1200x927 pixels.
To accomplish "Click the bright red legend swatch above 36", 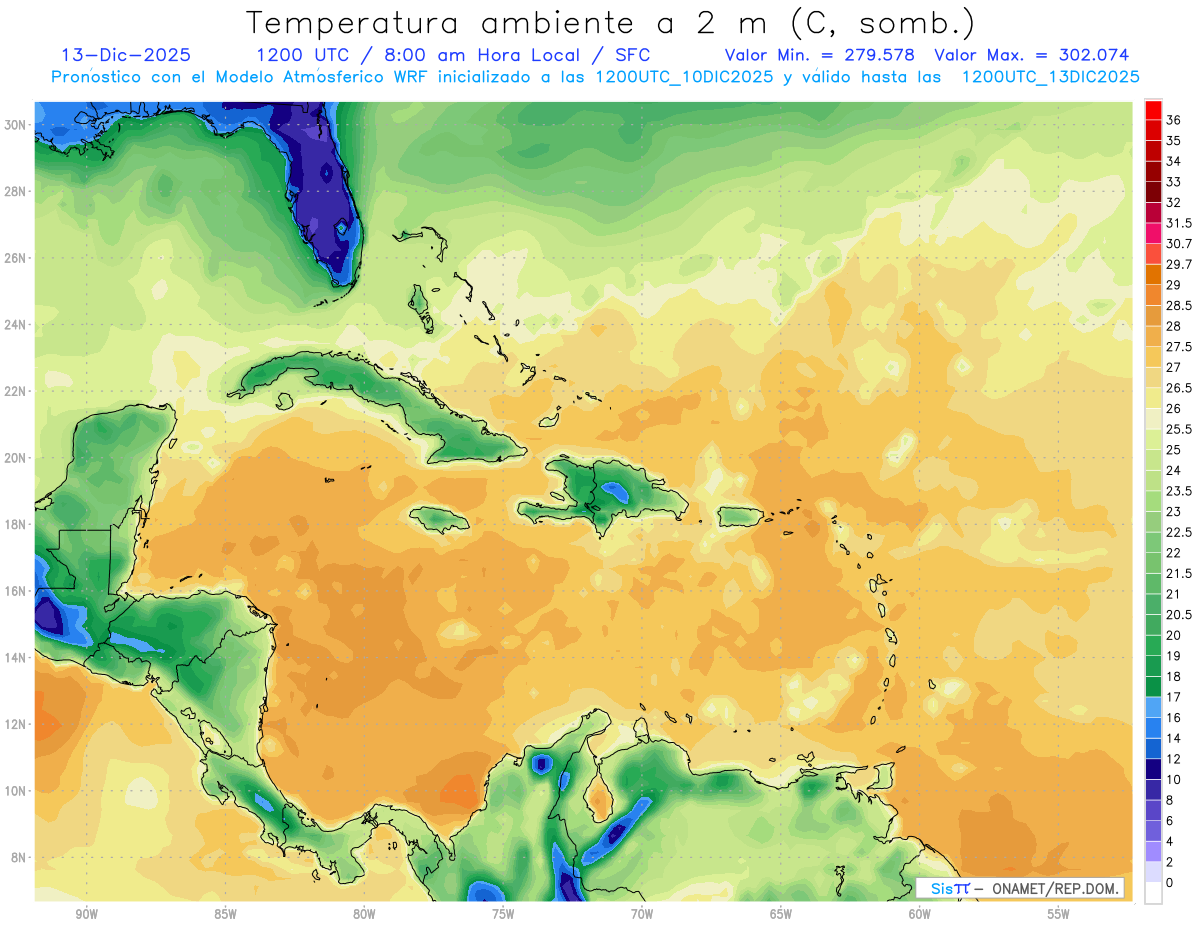I will point(1153,110).
